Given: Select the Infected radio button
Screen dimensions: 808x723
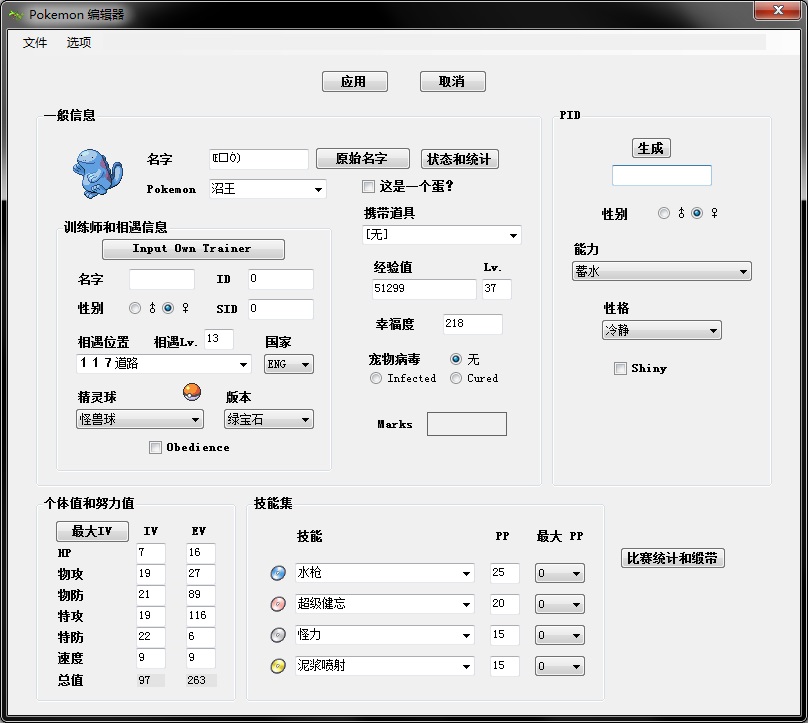Looking at the screenshot, I should click(x=376, y=378).
